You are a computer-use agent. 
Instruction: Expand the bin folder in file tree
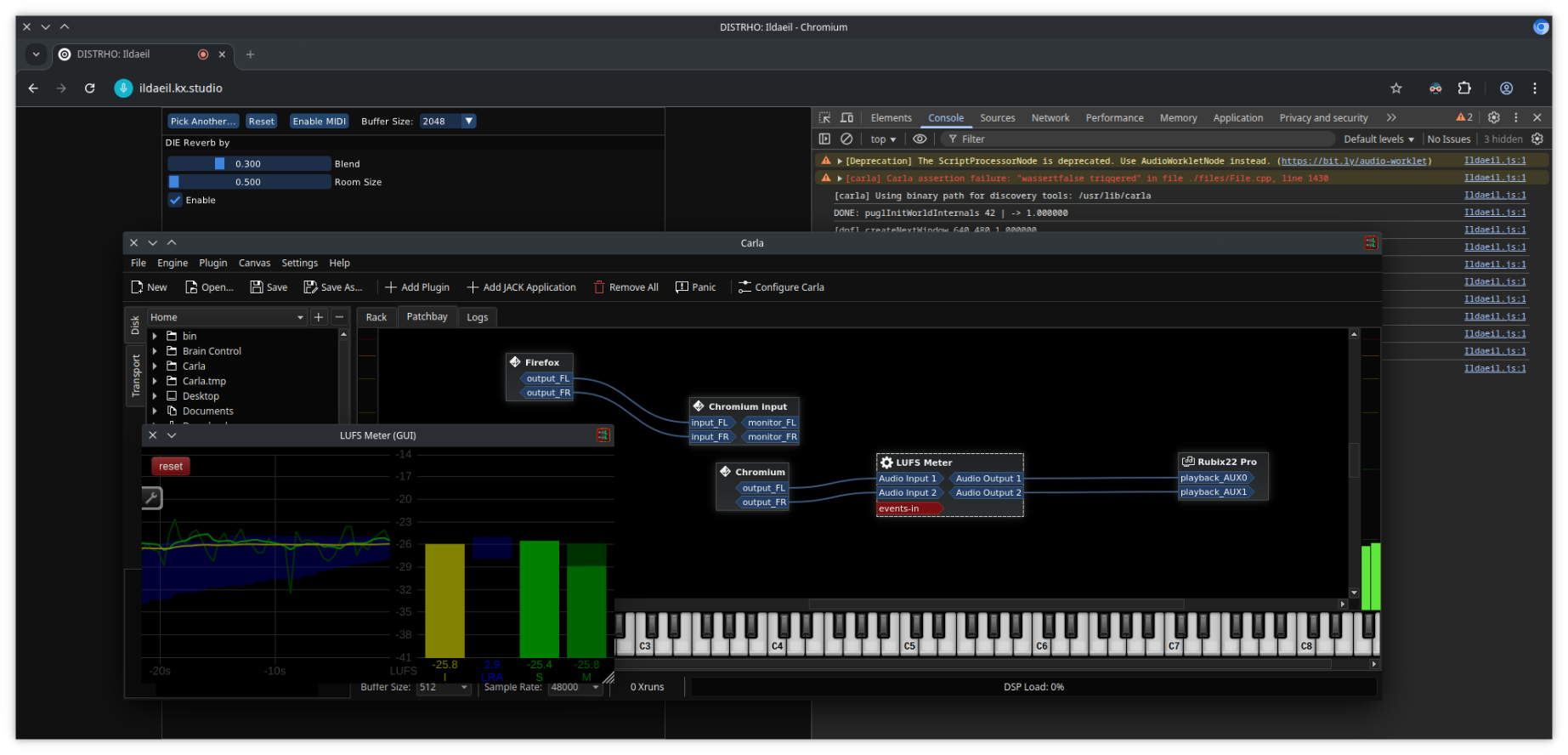[155, 336]
